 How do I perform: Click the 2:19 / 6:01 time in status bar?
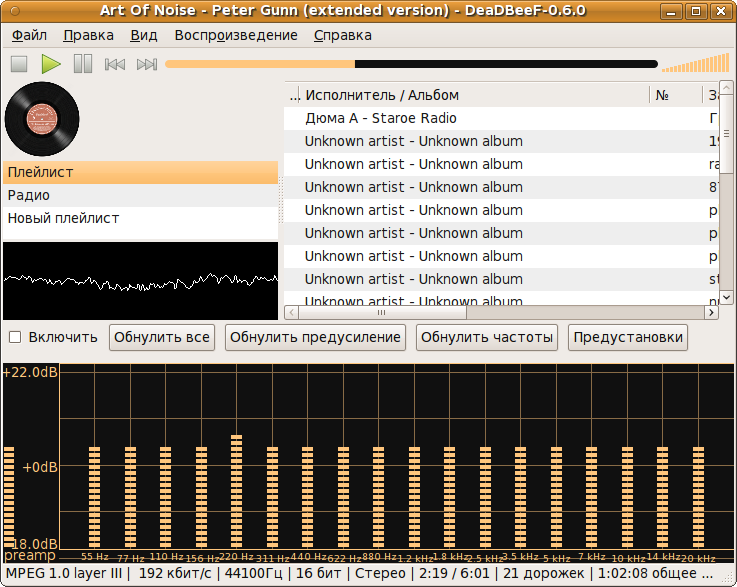pos(454,574)
